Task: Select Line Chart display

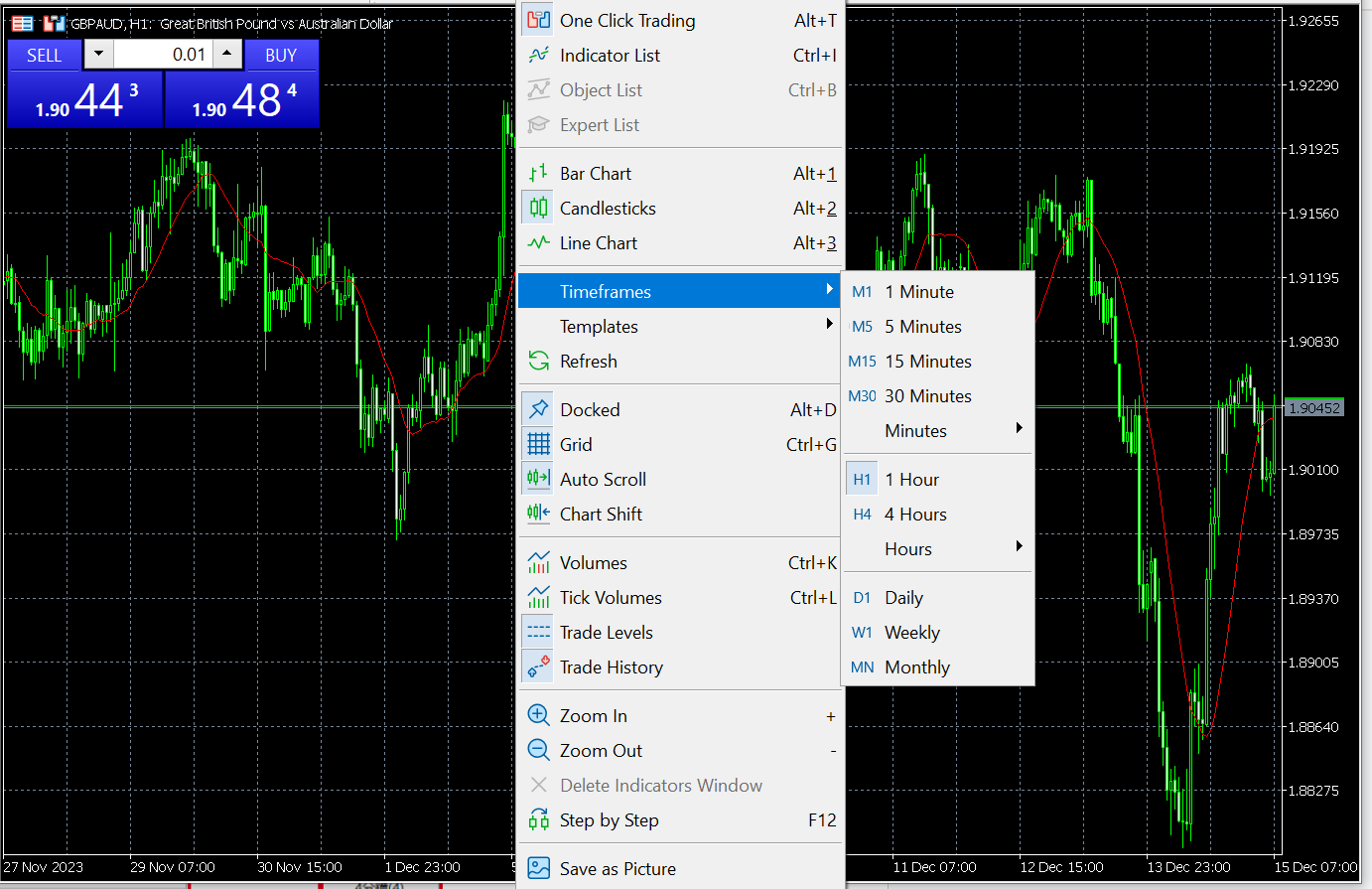Action: [598, 243]
